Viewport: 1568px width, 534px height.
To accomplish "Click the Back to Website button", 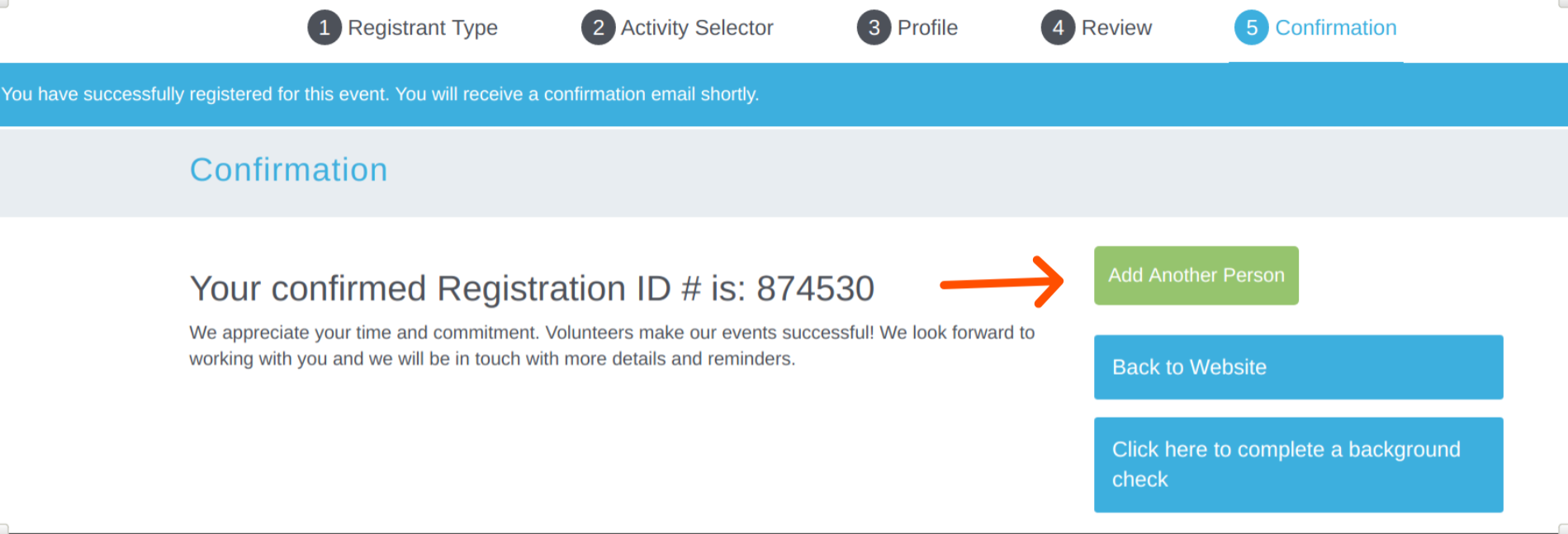I will coord(1297,367).
